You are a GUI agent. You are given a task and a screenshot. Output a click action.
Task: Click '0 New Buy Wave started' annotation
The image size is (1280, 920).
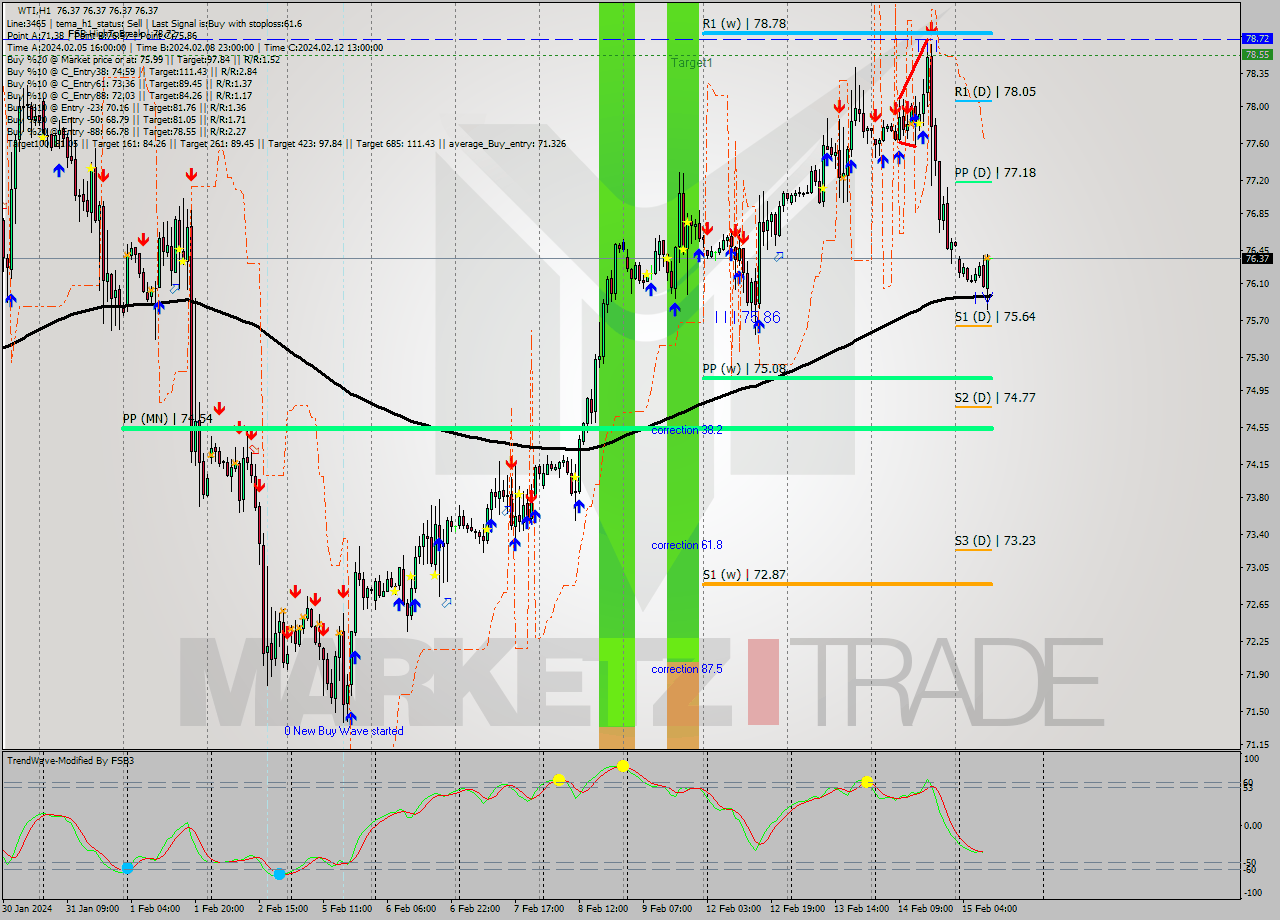tap(344, 731)
